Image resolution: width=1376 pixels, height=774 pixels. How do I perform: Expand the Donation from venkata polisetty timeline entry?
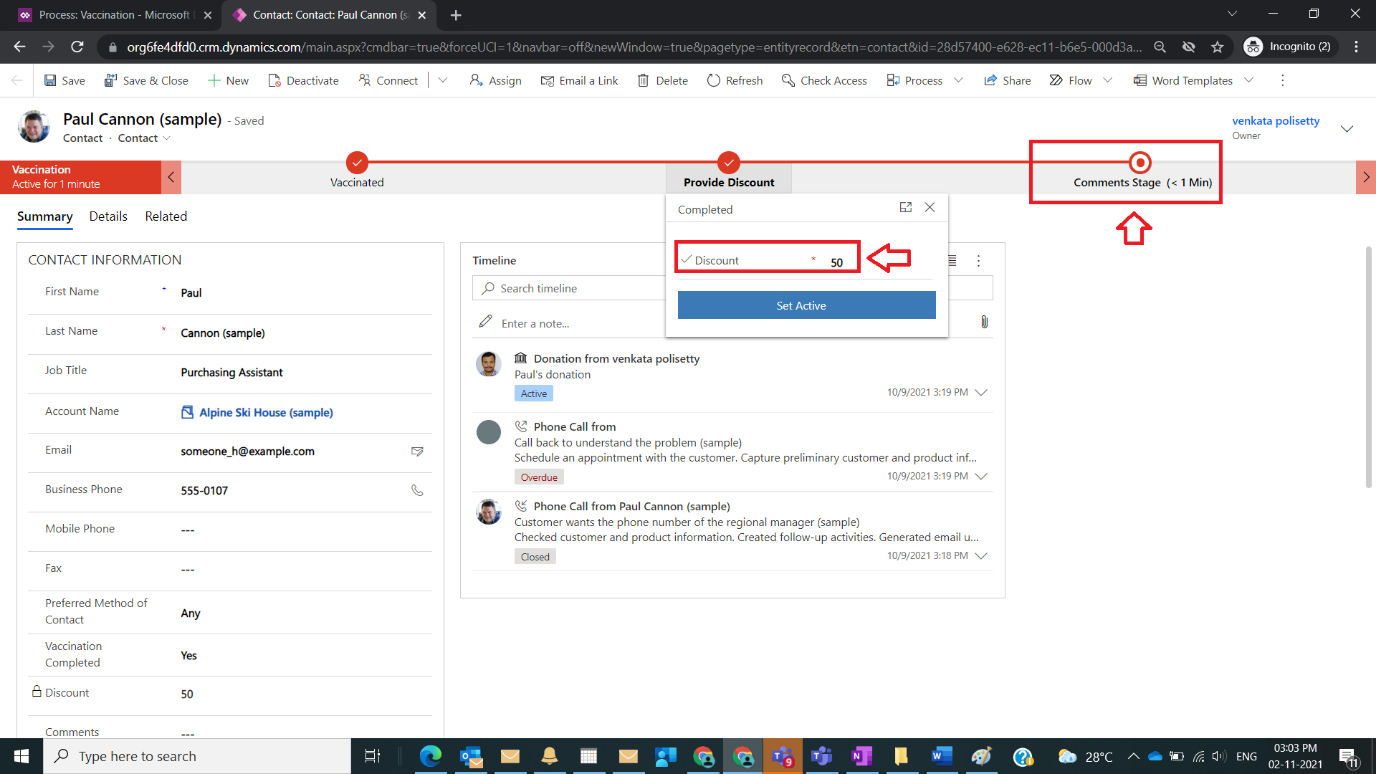point(981,392)
